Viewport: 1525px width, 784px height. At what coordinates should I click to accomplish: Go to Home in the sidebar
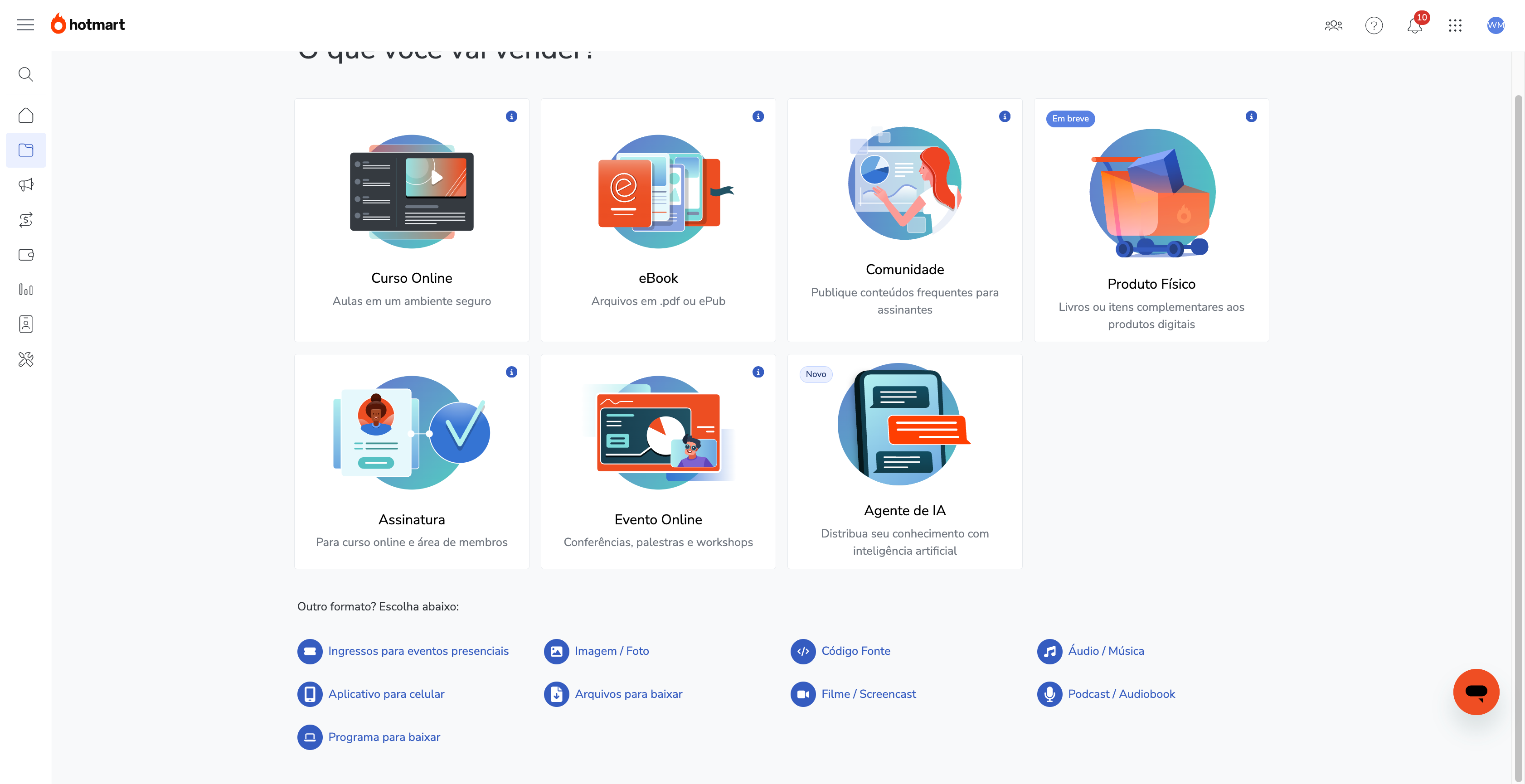click(25, 116)
